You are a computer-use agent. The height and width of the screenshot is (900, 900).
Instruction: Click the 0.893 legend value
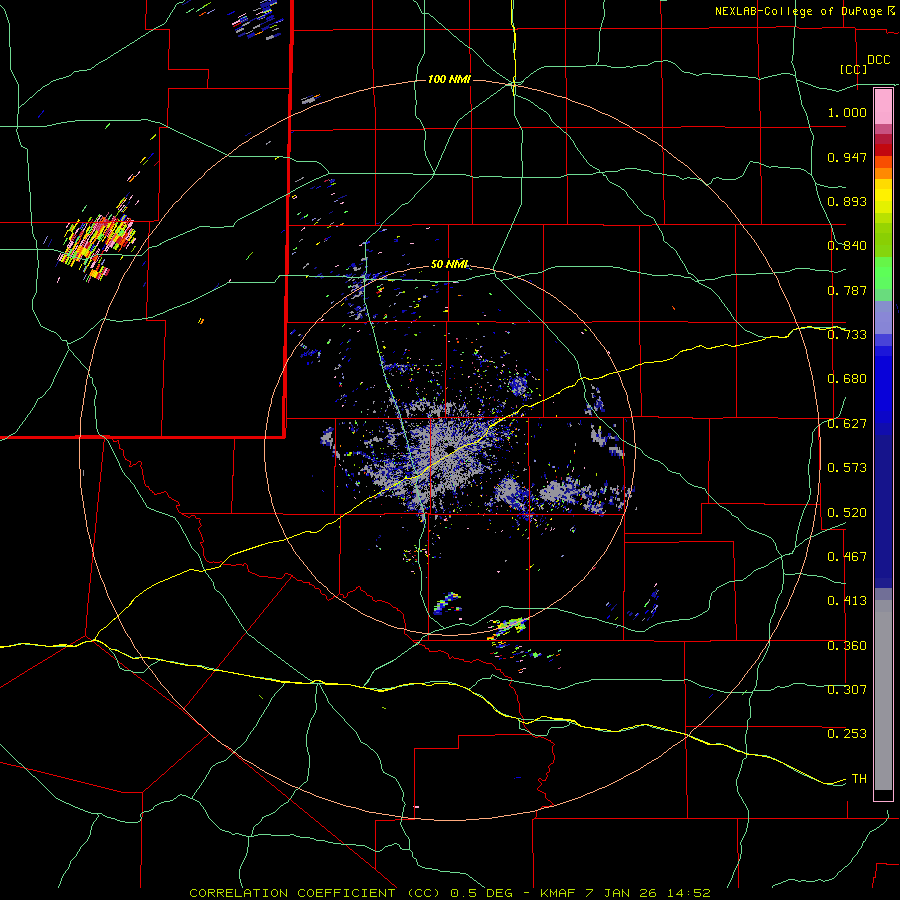pos(847,201)
